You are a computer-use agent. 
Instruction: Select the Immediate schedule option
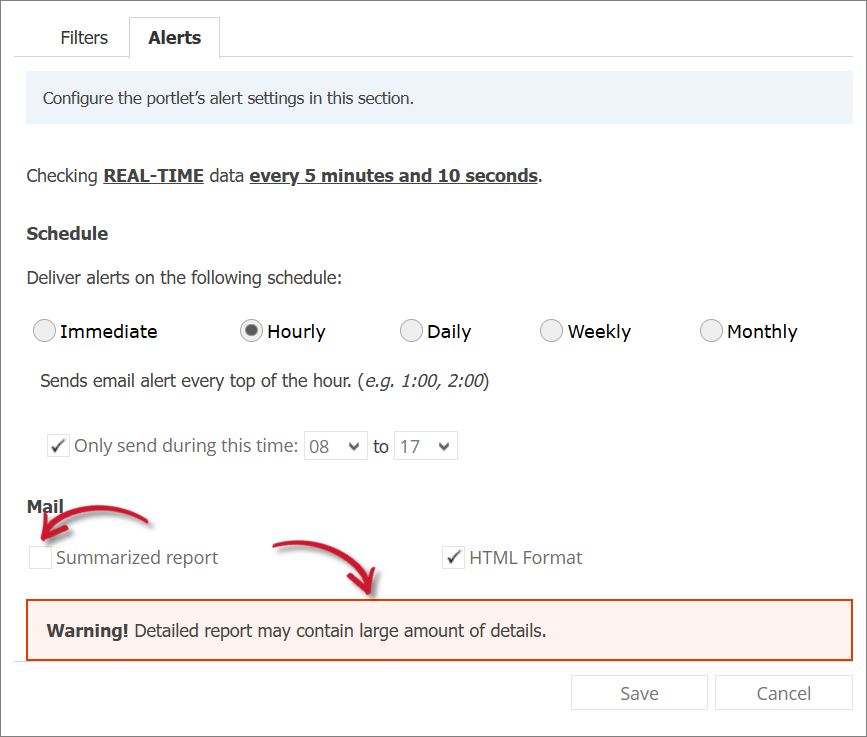click(x=44, y=331)
